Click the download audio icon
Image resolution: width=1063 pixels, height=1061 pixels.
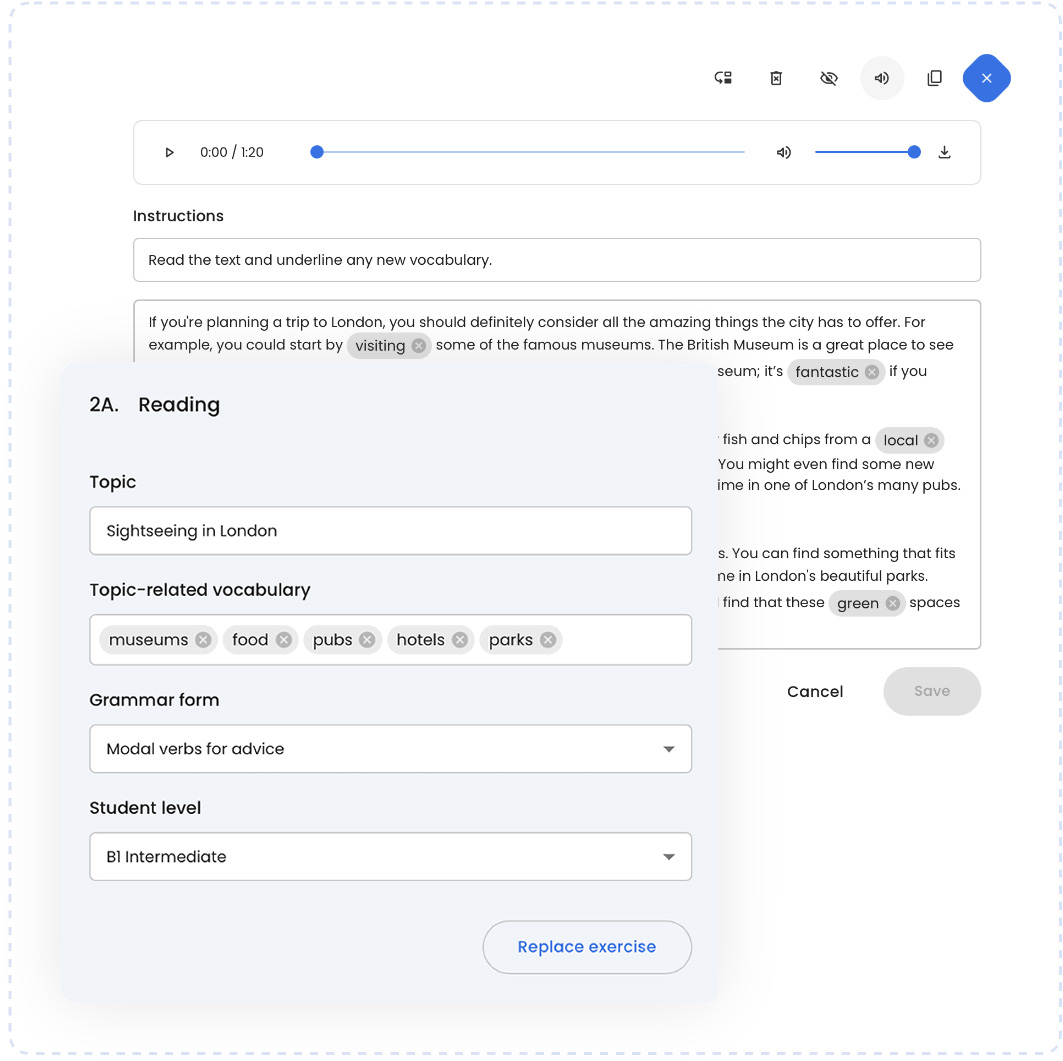[945, 152]
